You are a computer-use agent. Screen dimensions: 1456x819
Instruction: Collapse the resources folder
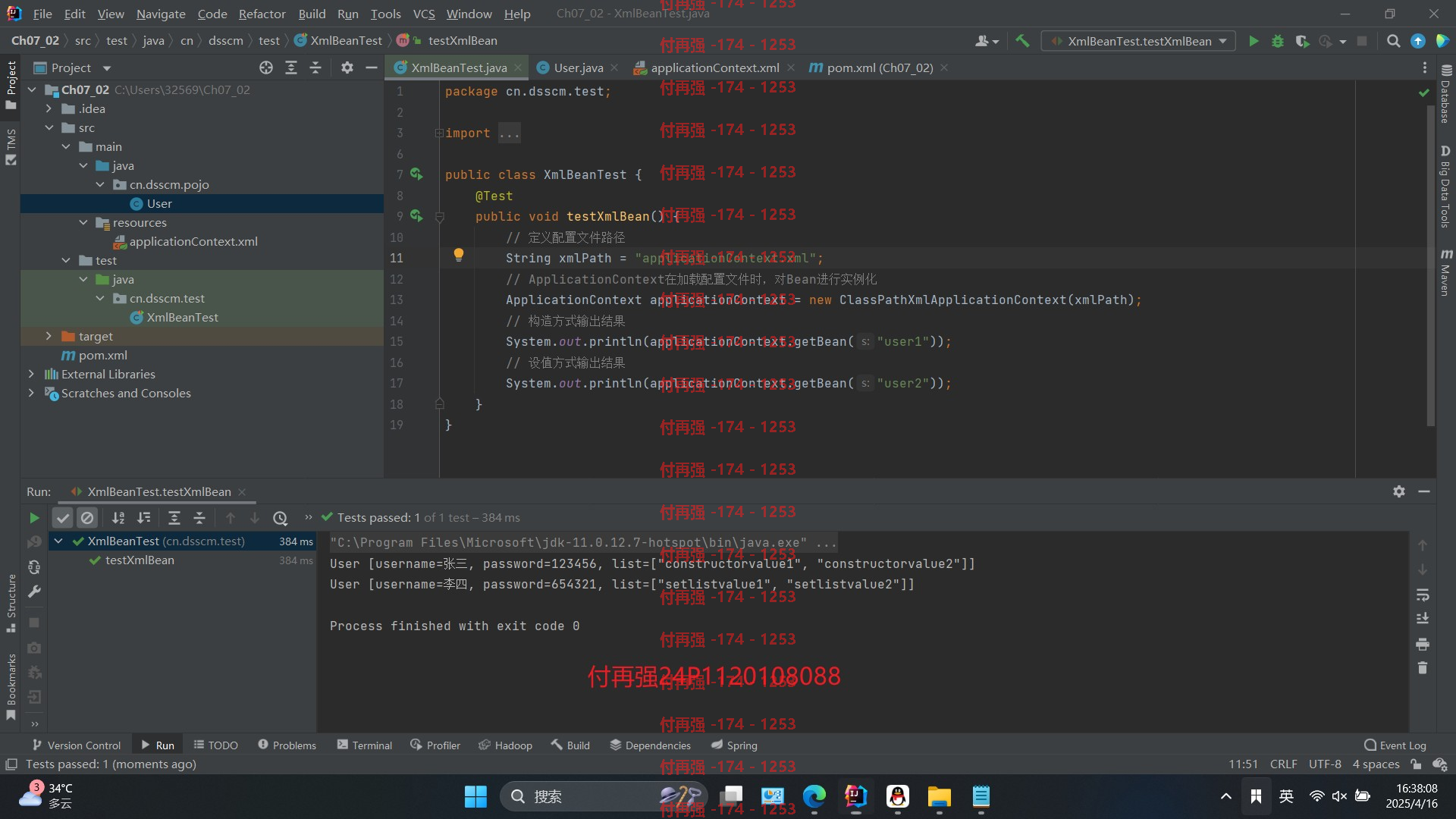pos(83,222)
